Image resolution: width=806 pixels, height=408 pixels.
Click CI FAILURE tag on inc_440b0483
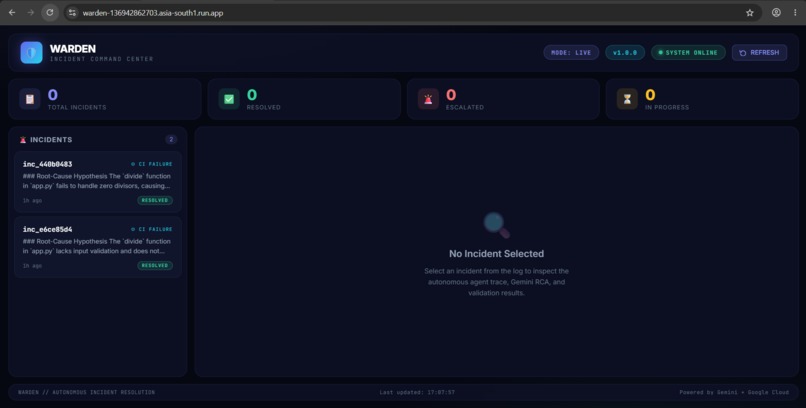click(x=152, y=164)
